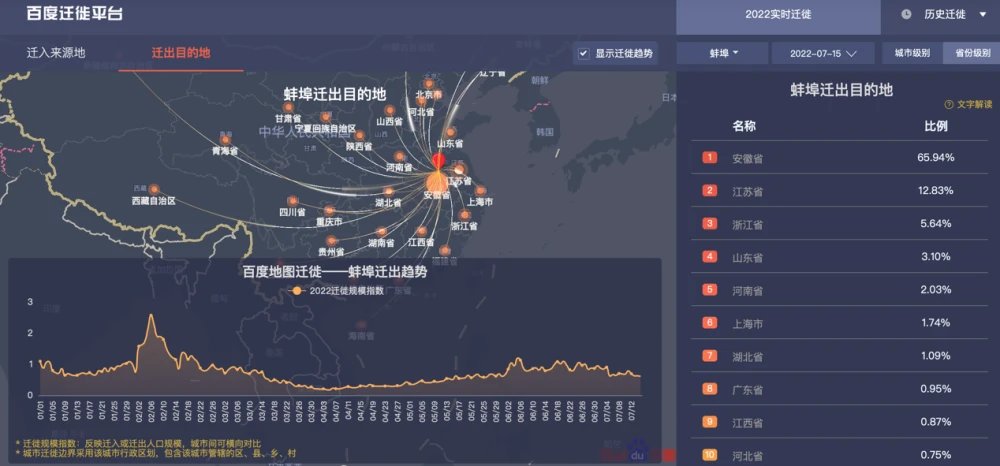Click the 四川省 map marker dot
Viewport: 1000px width, 466px height.
click(x=292, y=201)
